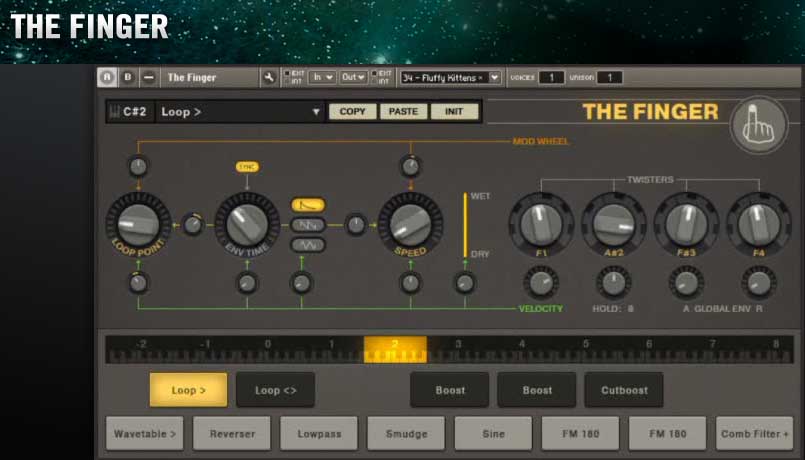Select INT radio for In
805x460 pixels.
(x=288, y=81)
